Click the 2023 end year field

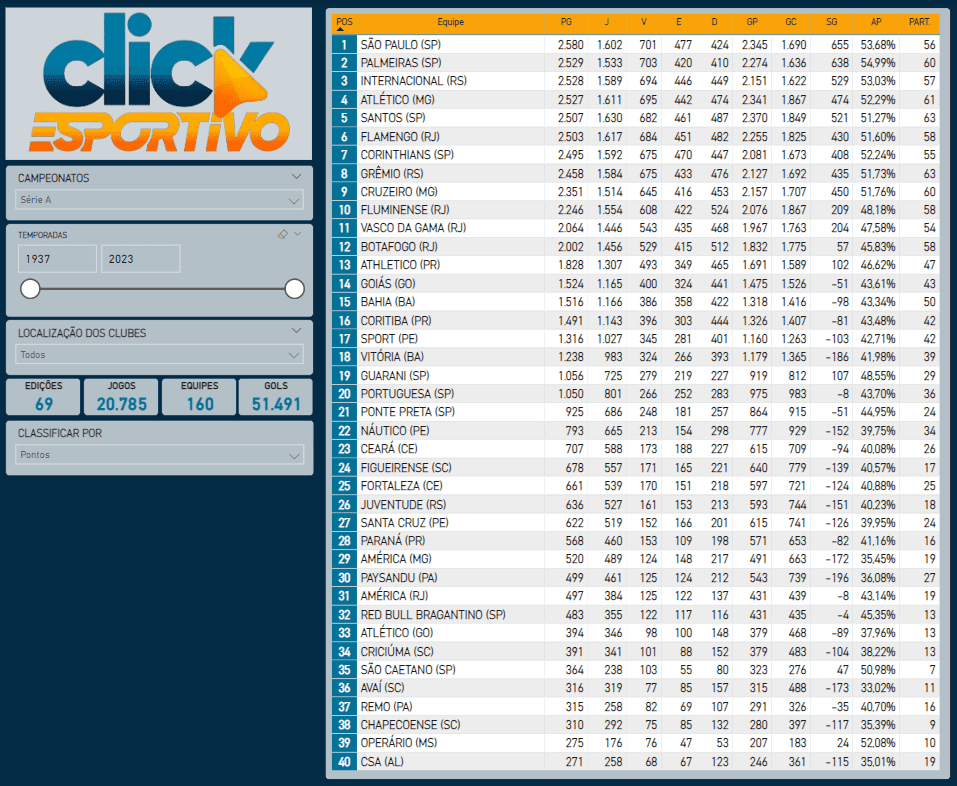[x=140, y=259]
